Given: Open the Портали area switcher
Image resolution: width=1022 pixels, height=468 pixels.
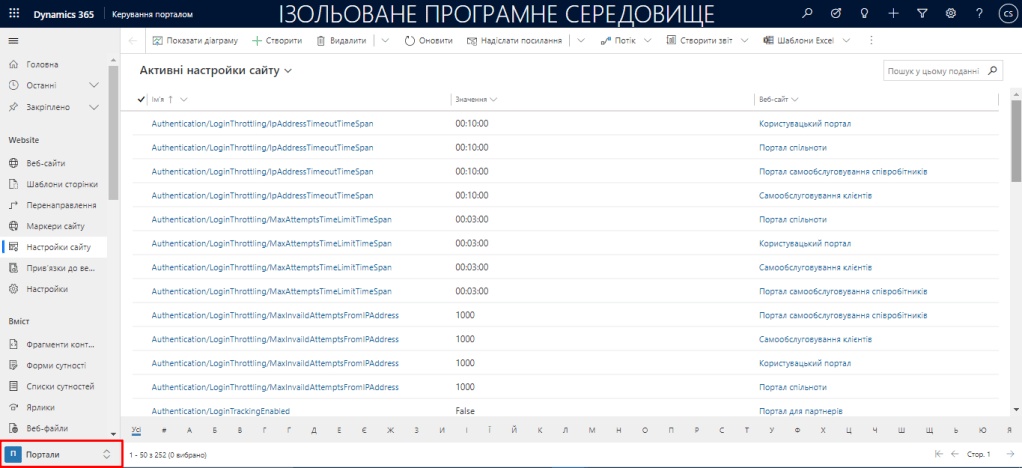Looking at the screenshot, I should tap(61, 454).
